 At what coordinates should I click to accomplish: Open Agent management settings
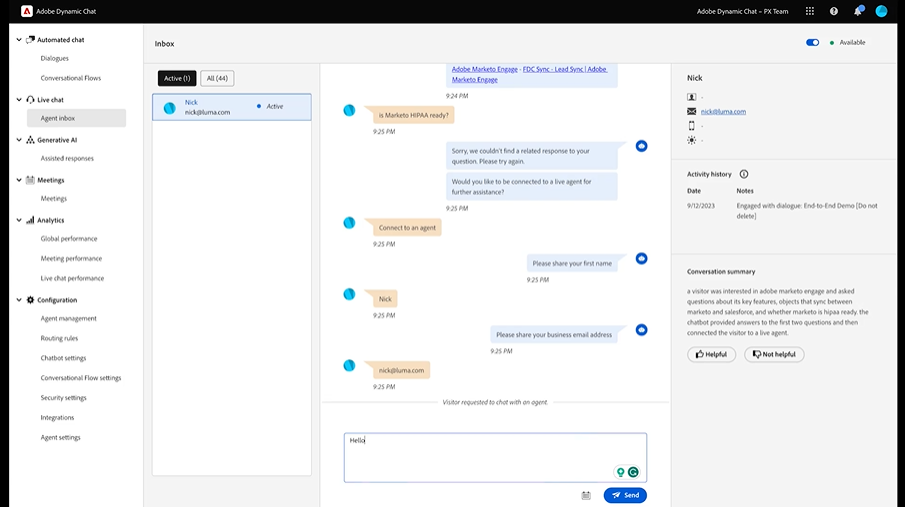coord(68,319)
